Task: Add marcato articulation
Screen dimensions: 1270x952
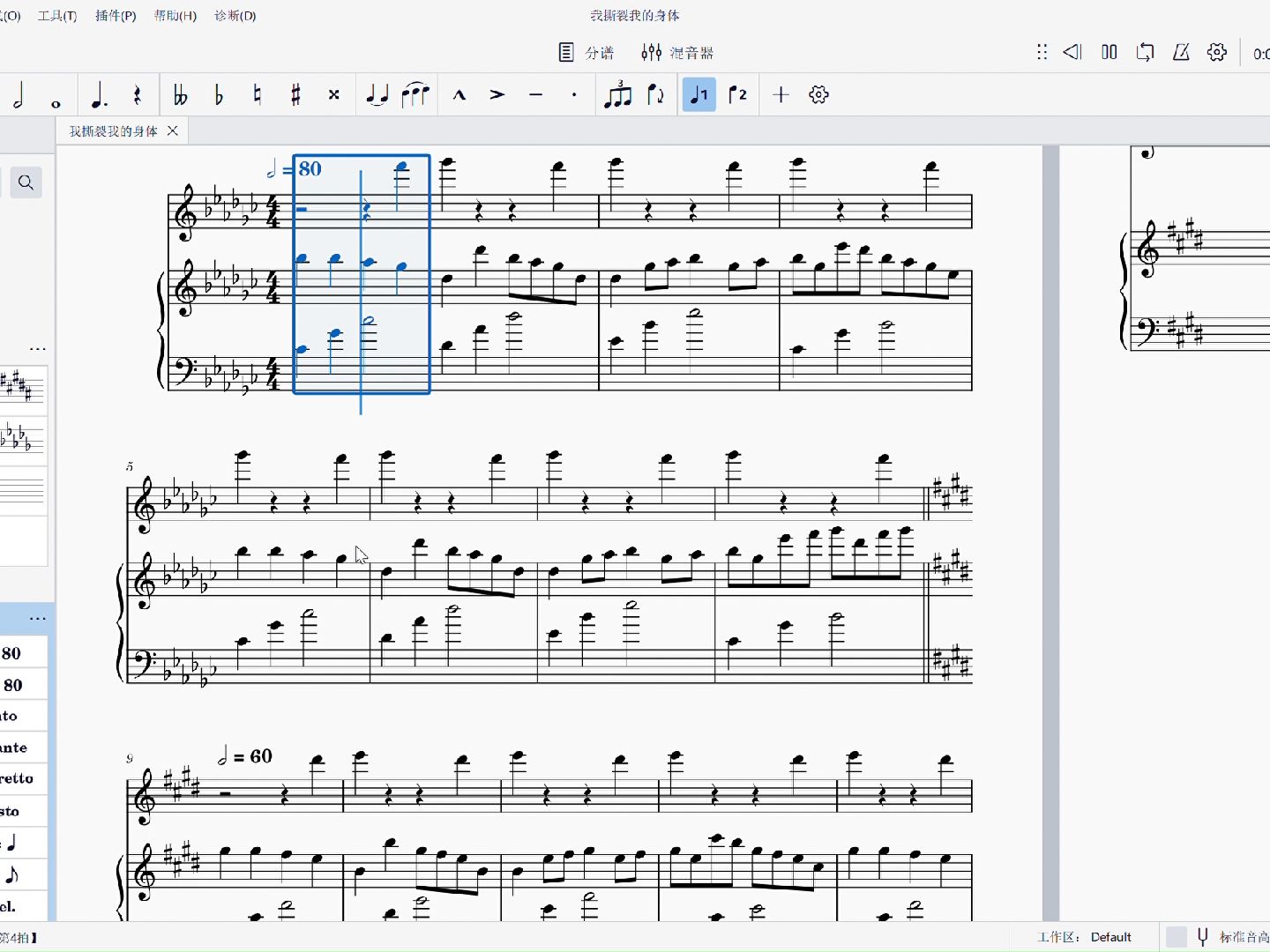Action: tap(459, 95)
